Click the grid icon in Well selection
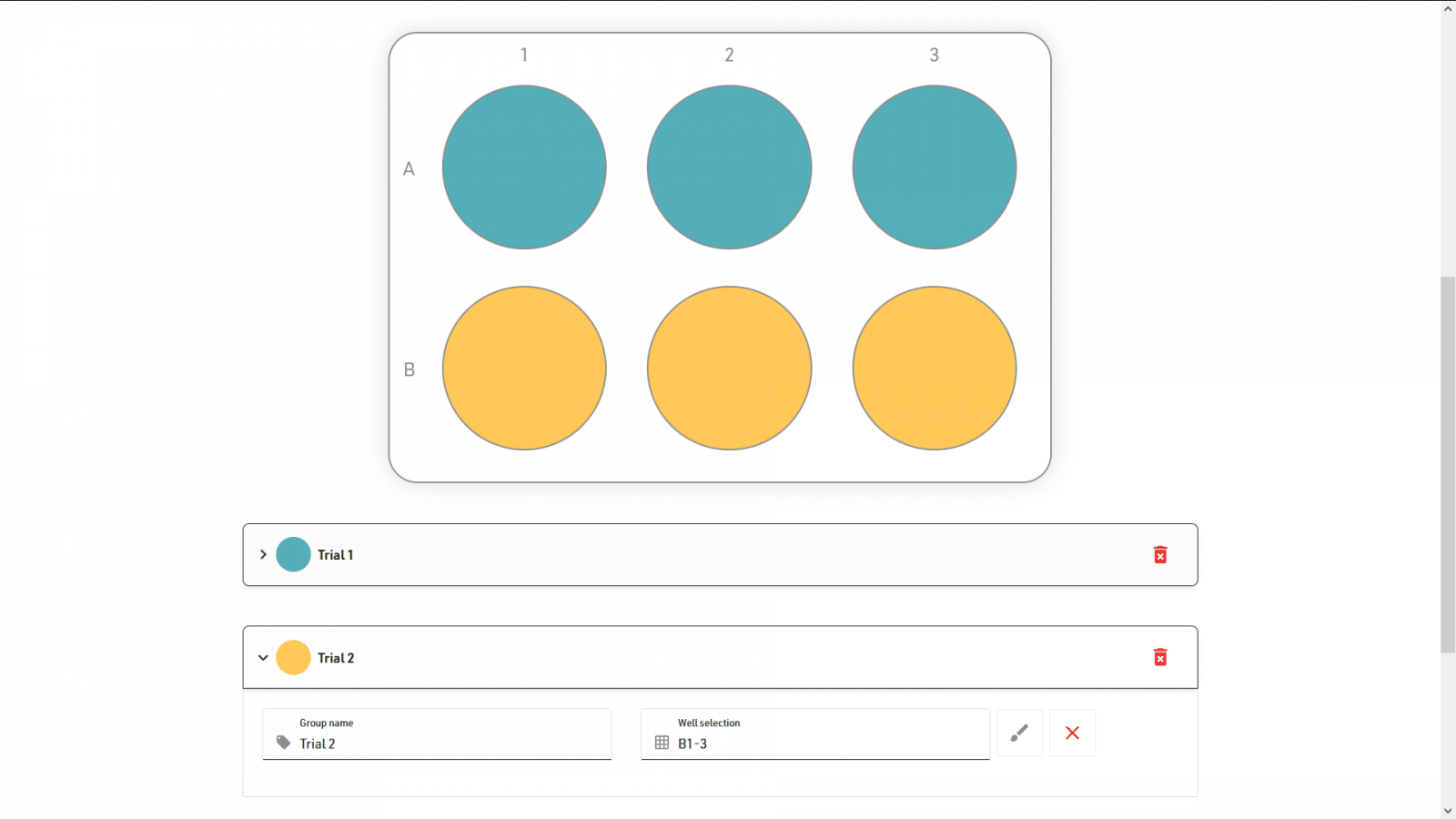The height and width of the screenshot is (819, 1456). pos(662,743)
